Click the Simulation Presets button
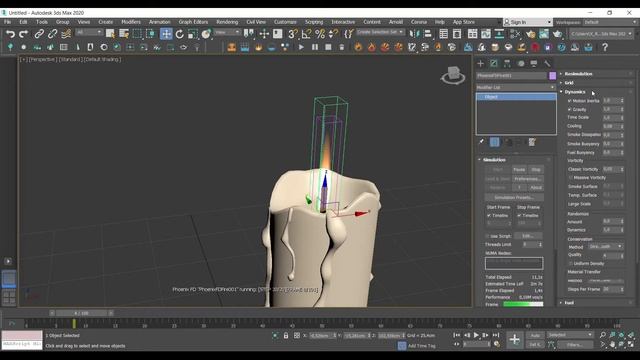Screen dimensions: 640x360 [514, 197]
